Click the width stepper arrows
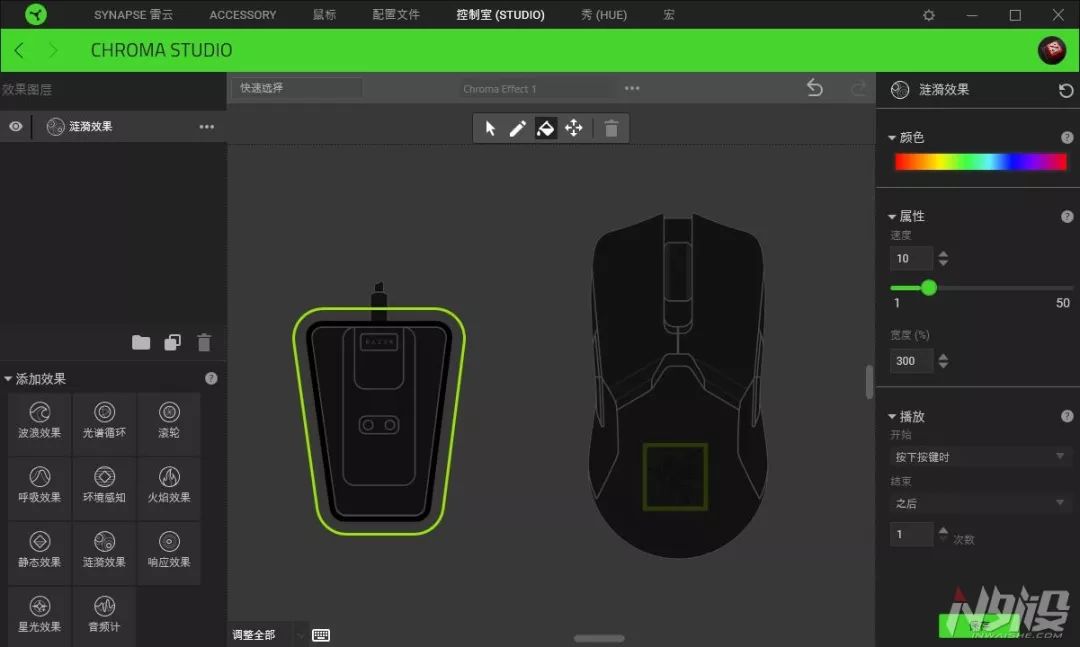 point(943,361)
